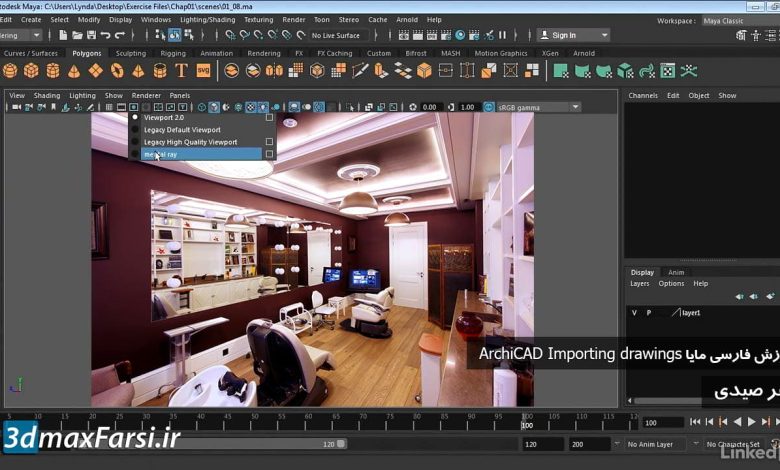
Task: Click the IPR render icon
Action: [x=432, y=35]
